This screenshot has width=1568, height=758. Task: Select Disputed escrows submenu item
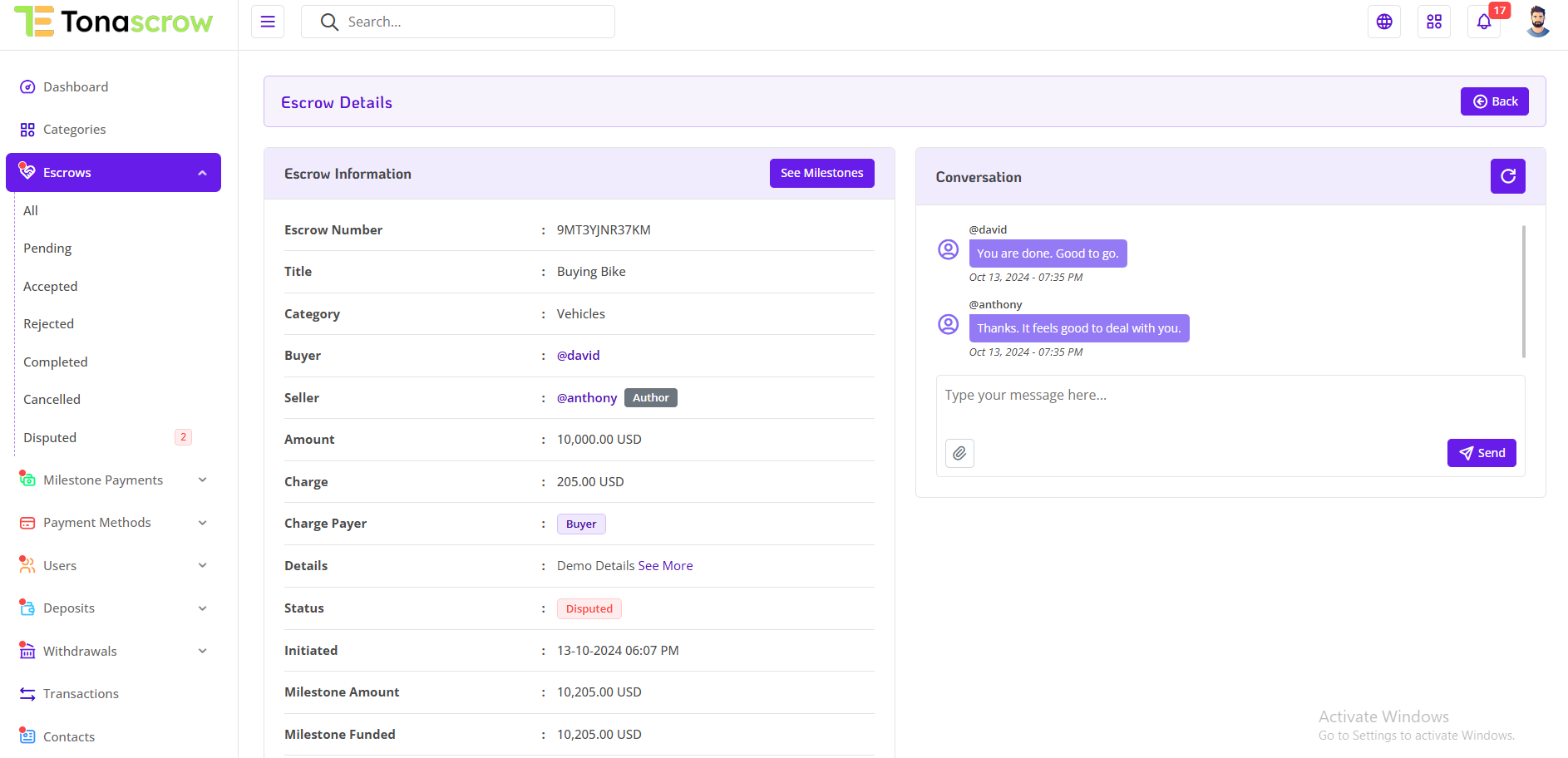pyautogui.click(x=50, y=438)
